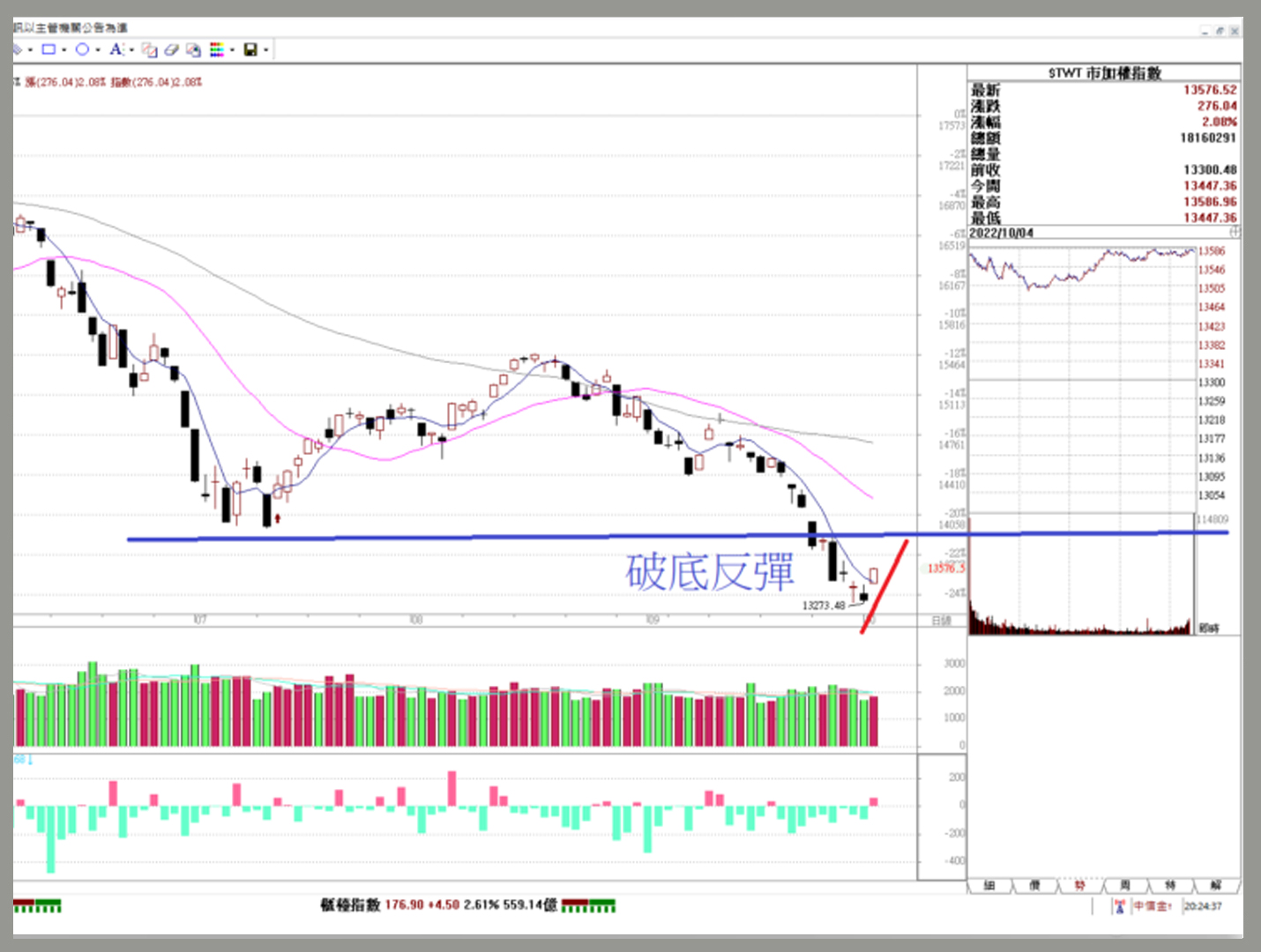1261x952 pixels.
Task: Click the '日線' period label under chart
Action: (x=941, y=621)
